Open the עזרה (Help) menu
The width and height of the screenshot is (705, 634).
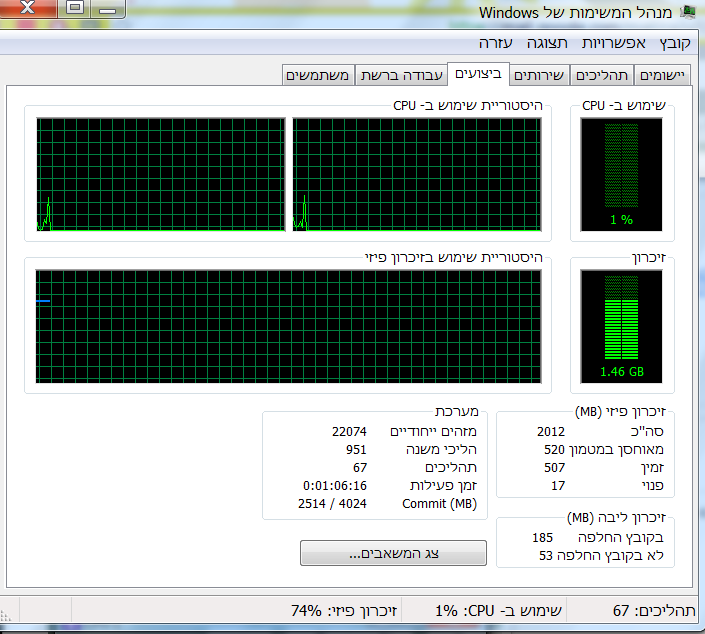(x=496, y=43)
